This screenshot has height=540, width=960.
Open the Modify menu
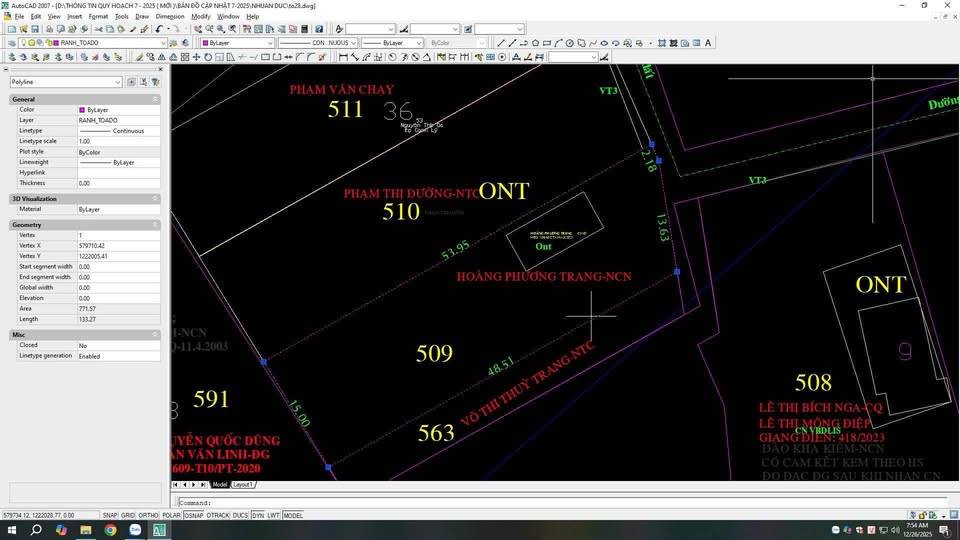coord(200,16)
